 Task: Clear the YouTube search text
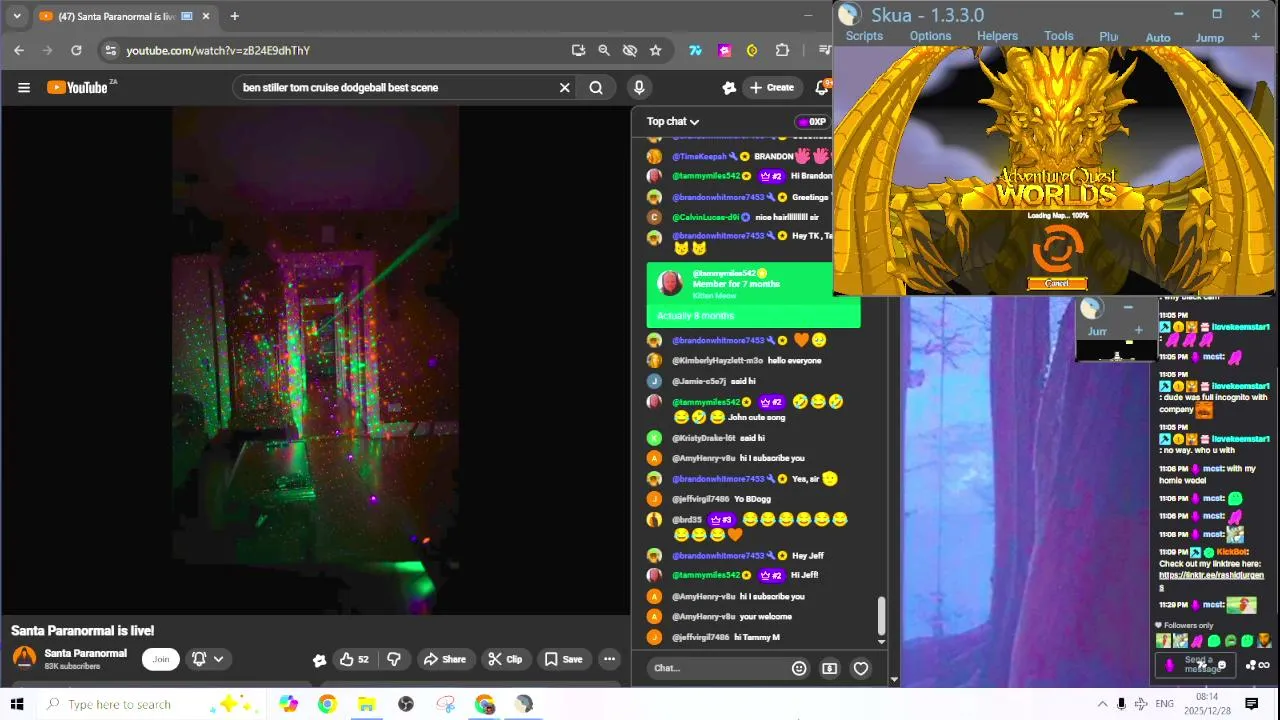tap(565, 88)
